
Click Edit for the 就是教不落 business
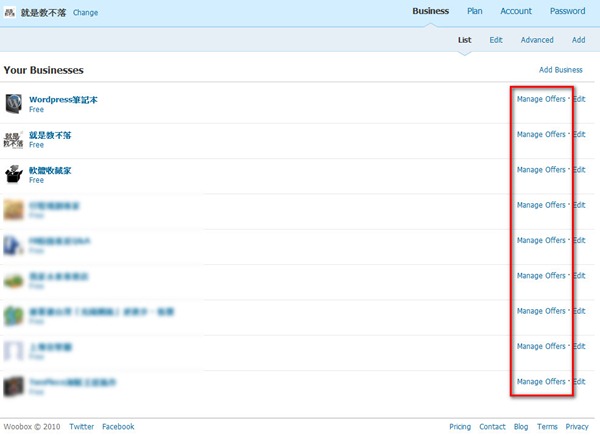[579, 135]
